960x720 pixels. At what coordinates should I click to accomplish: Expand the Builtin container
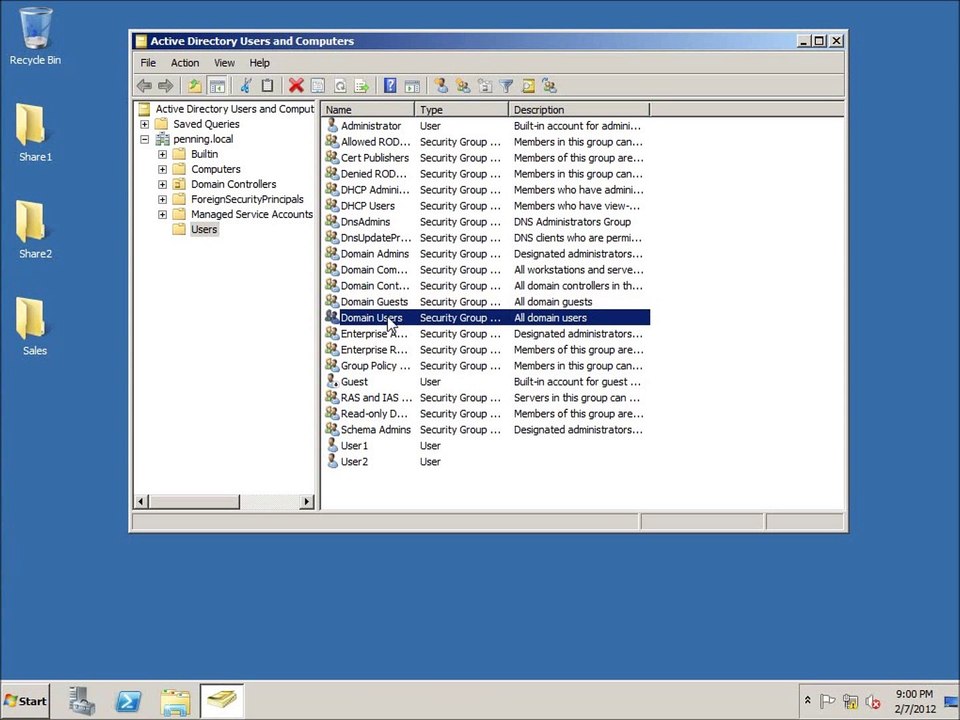pos(162,154)
